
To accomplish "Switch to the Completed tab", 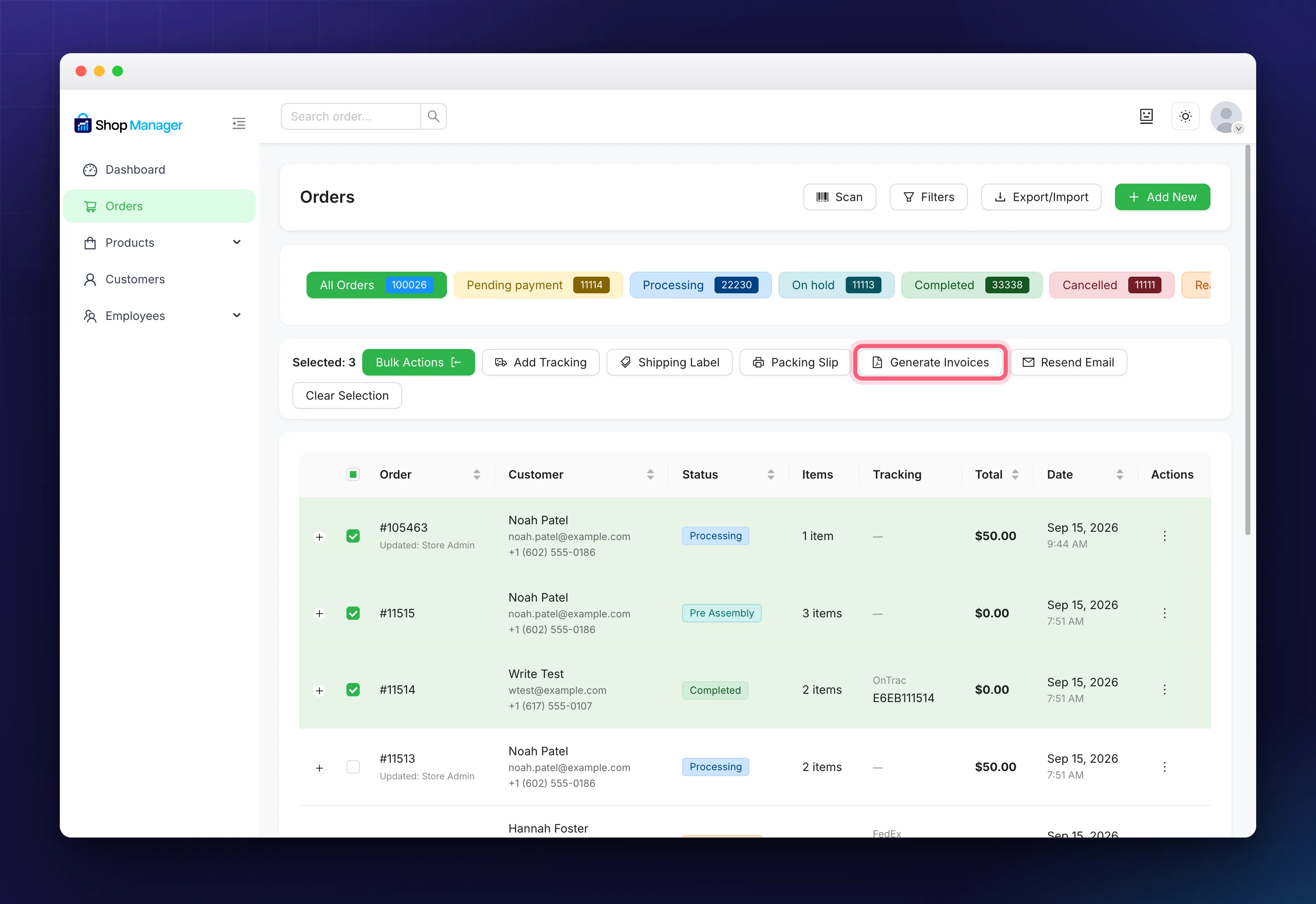I will [972, 285].
